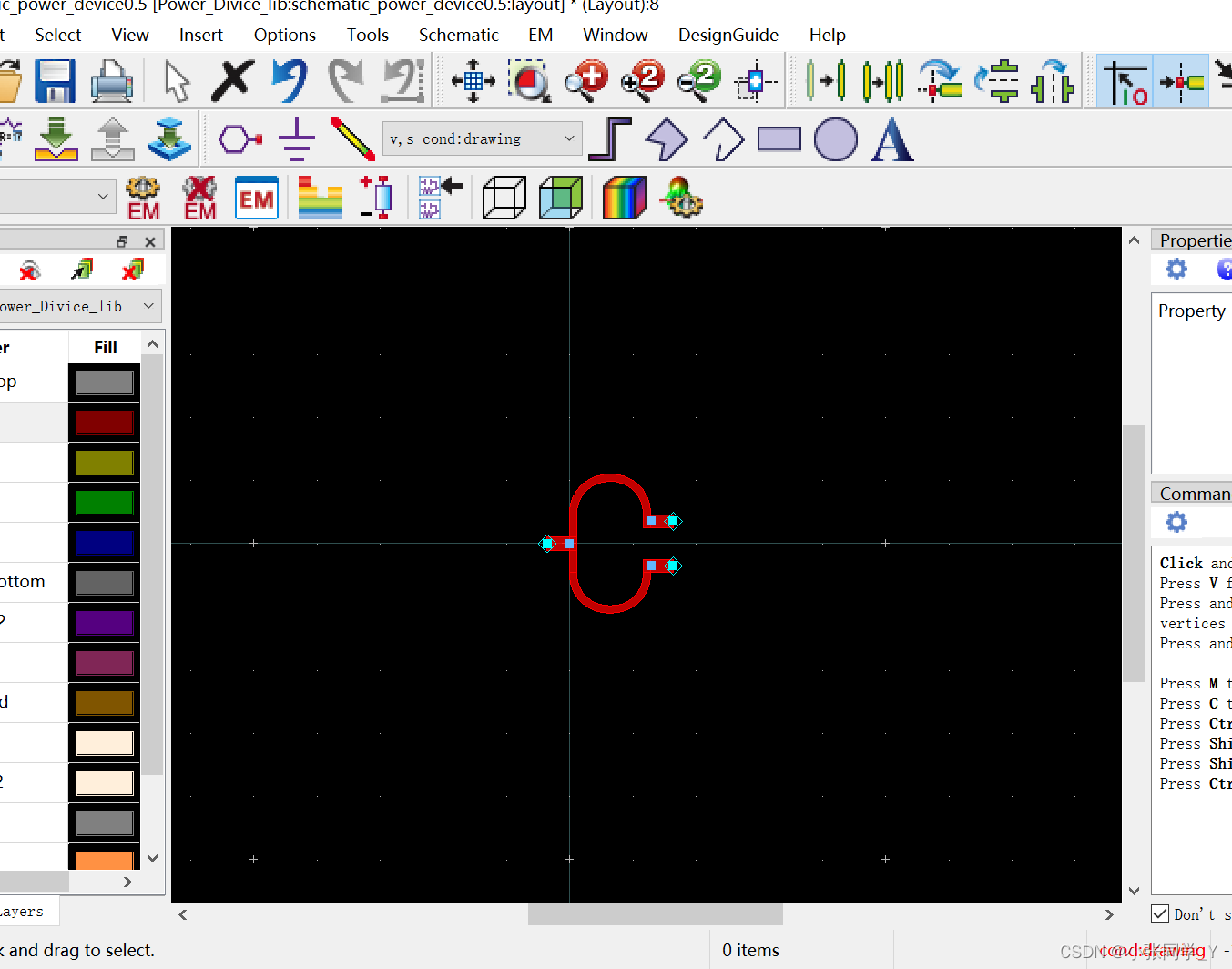Close the layers docked panel
This screenshot has height=969, width=1232.
(150, 241)
